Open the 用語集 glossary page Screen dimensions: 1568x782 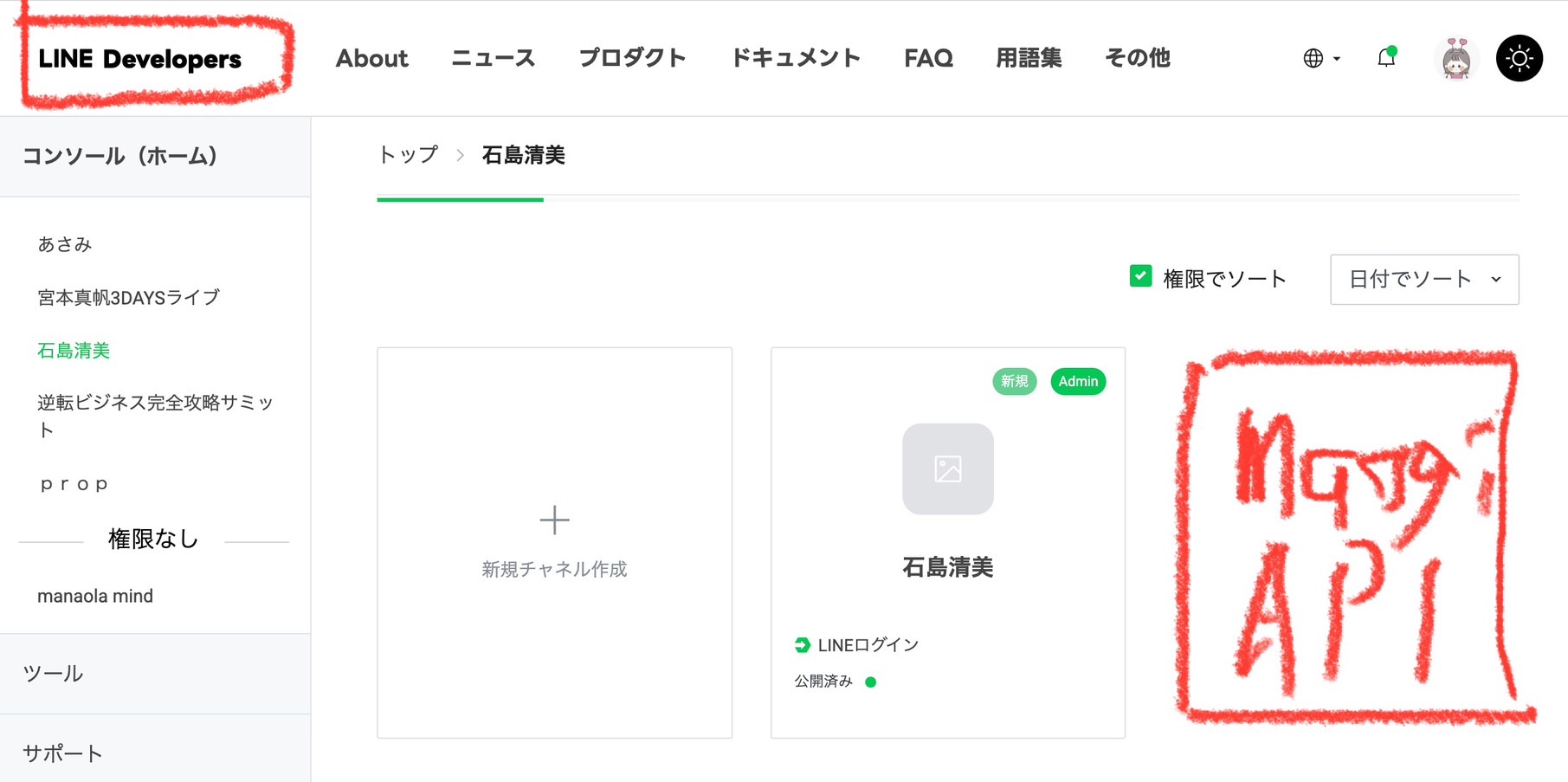[1029, 58]
